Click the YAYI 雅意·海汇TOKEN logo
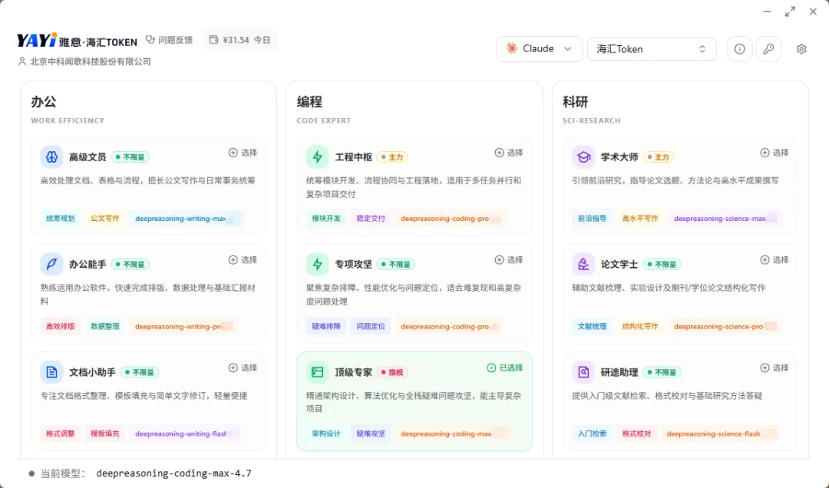This screenshot has width=830, height=488. click(x=77, y=40)
